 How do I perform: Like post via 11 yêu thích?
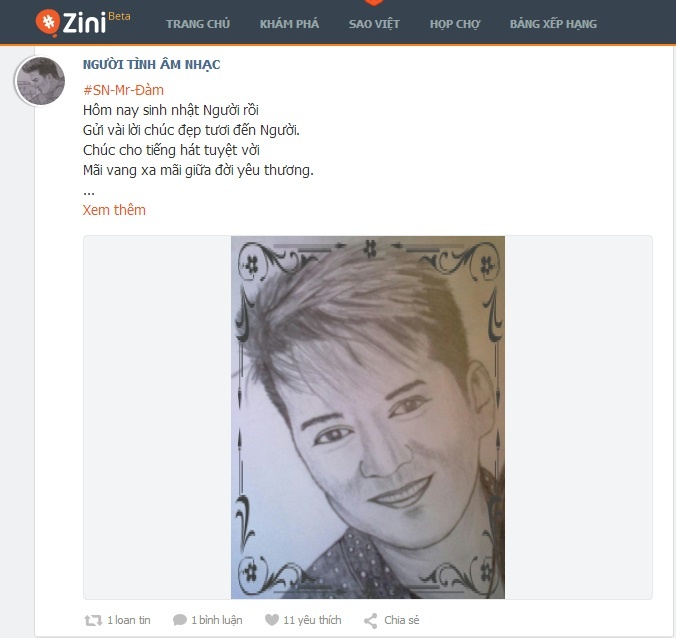(x=312, y=620)
